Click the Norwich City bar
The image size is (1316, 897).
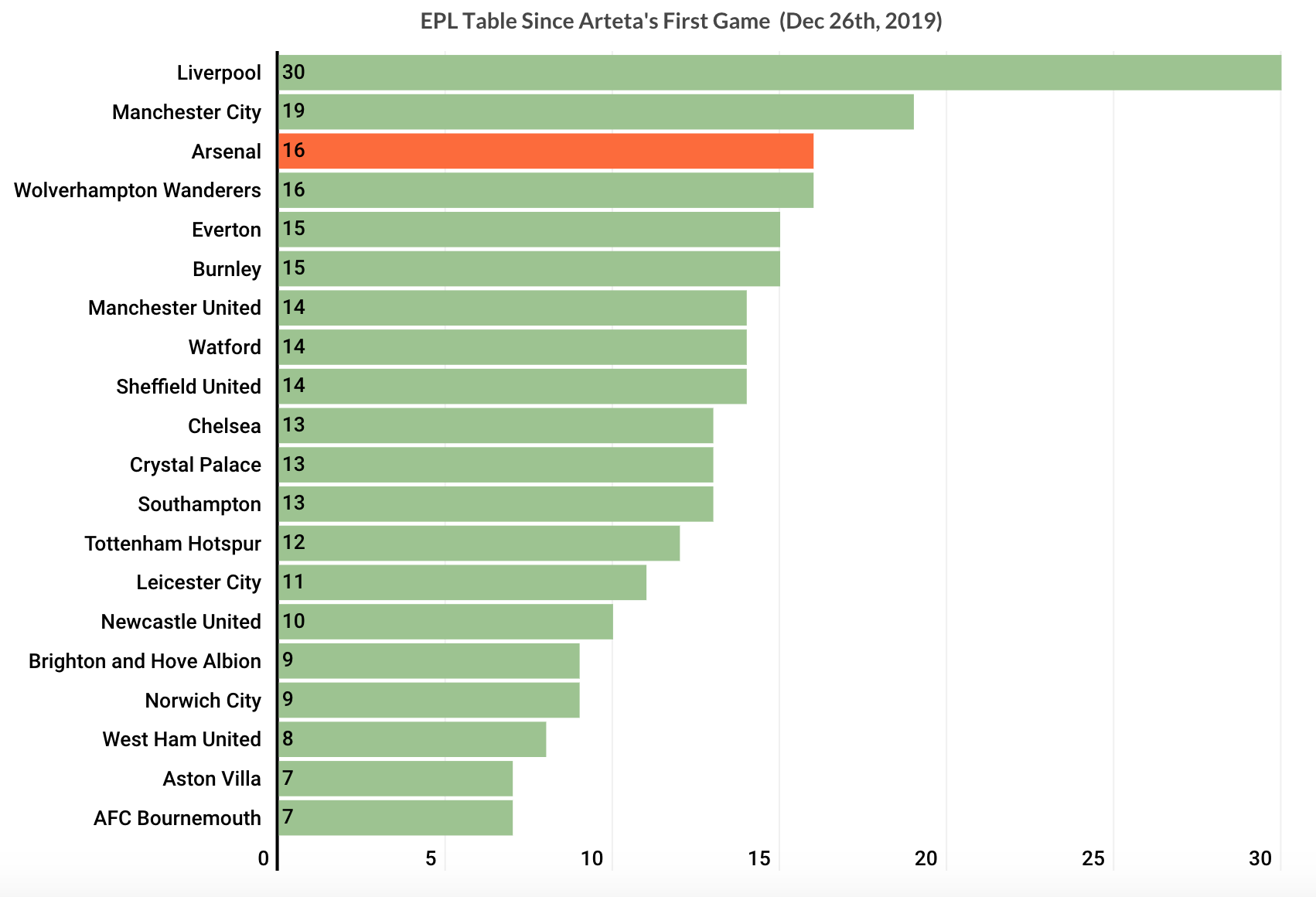click(x=429, y=700)
